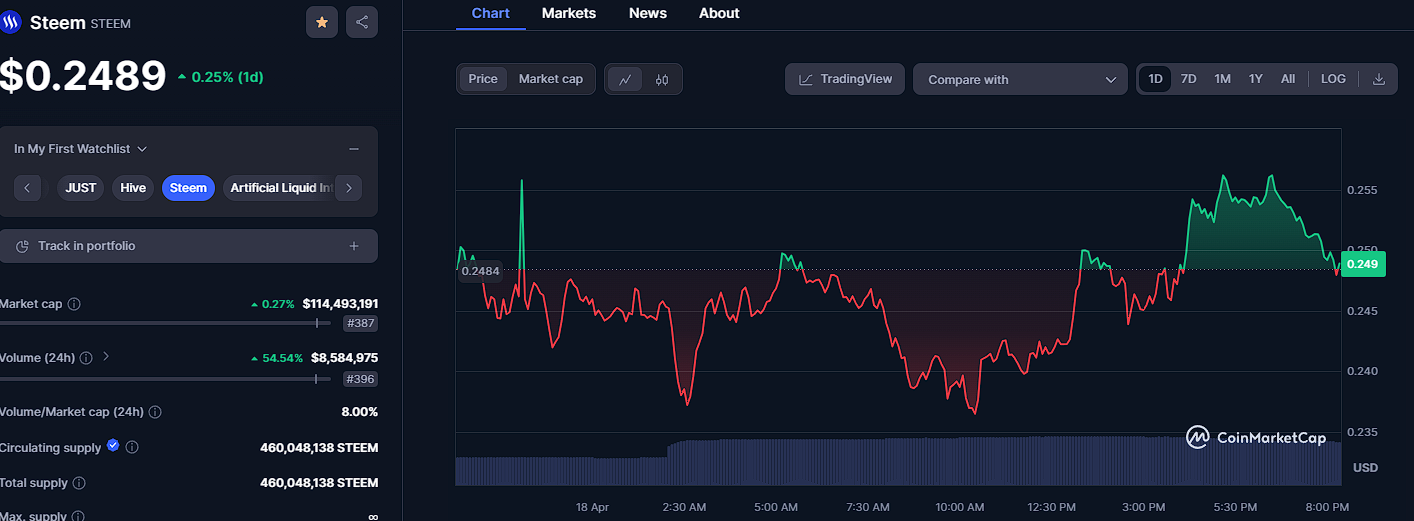Switch to line chart view icon
Viewport: 1414px width, 521px height.
(x=625, y=80)
